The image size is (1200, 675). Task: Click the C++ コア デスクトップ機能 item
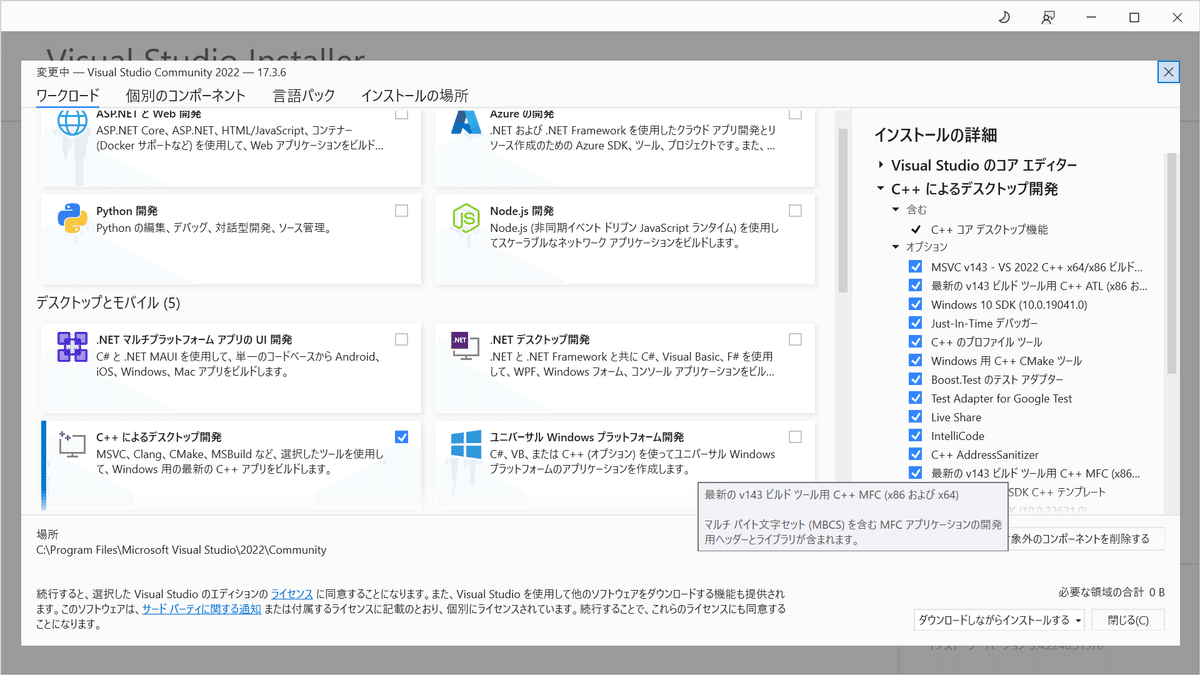pyautogui.click(x=989, y=229)
